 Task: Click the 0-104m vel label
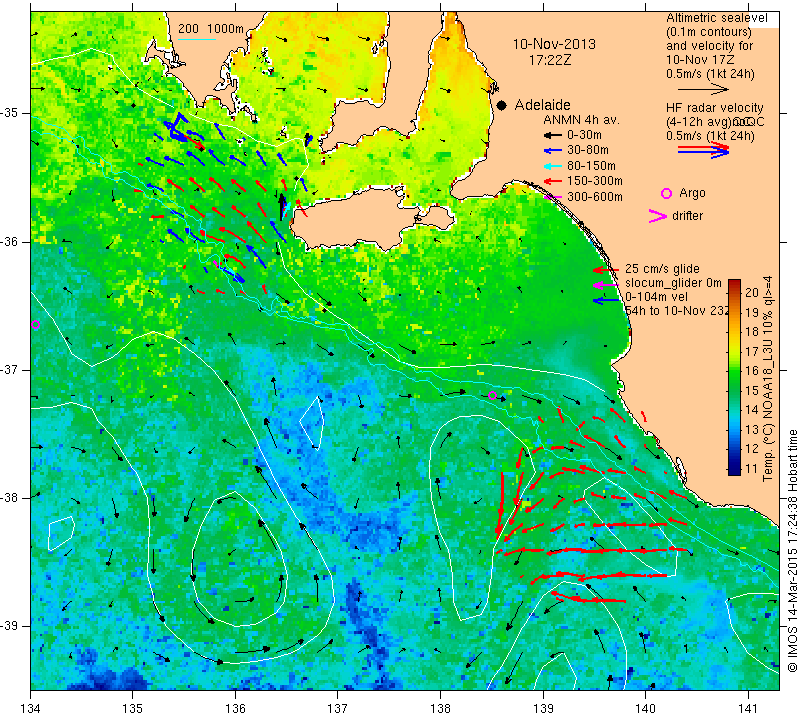657,297
